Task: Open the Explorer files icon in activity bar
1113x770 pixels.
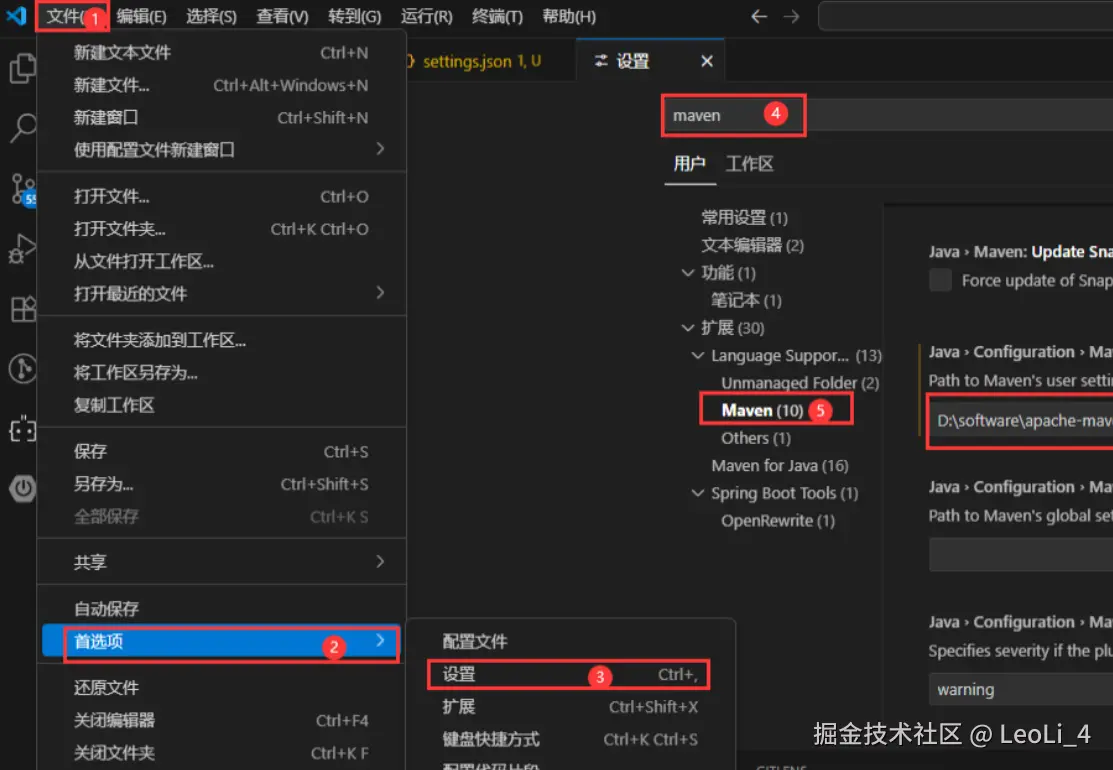Action: coord(22,69)
